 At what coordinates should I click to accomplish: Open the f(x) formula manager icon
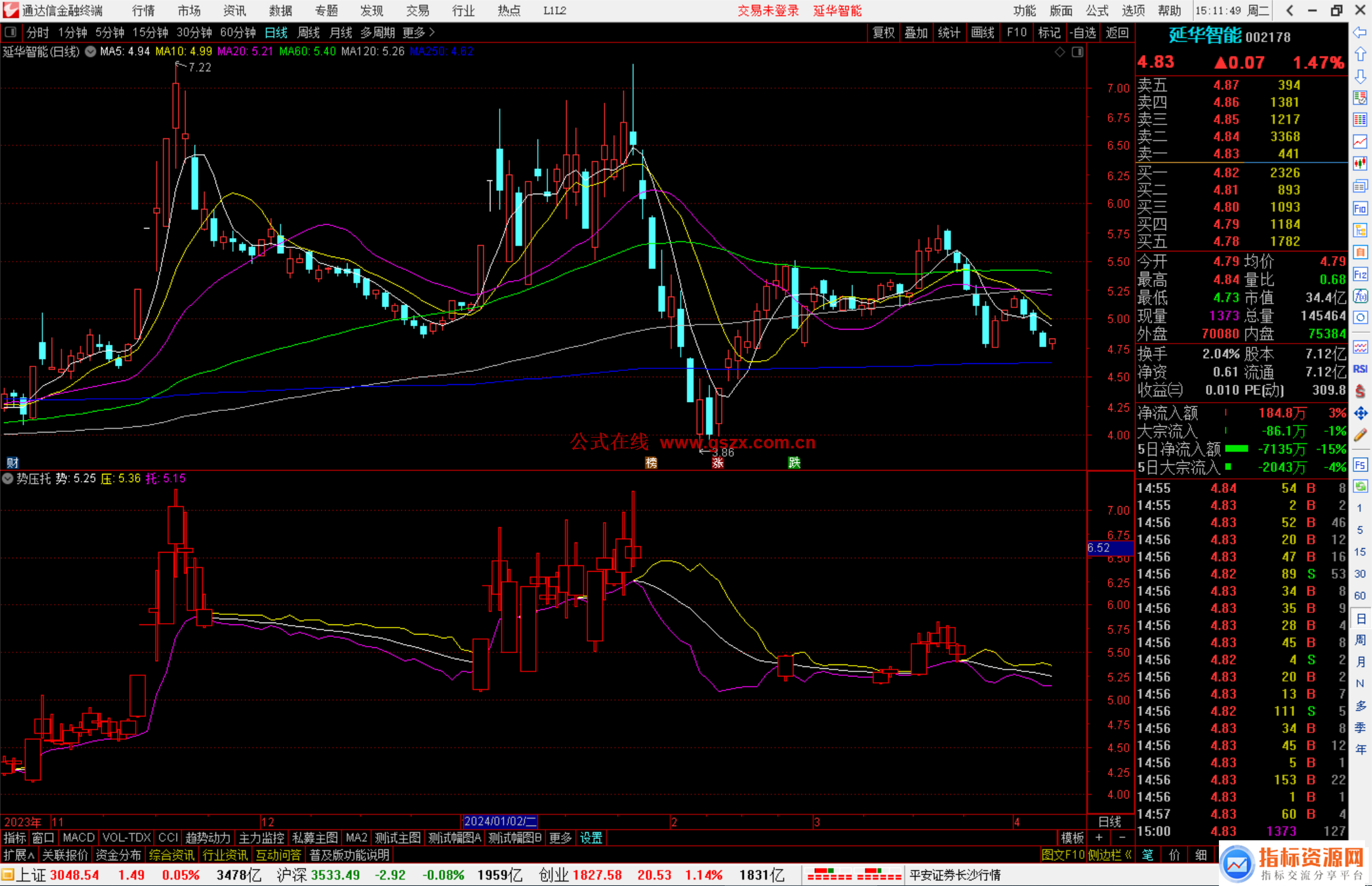point(1360,296)
